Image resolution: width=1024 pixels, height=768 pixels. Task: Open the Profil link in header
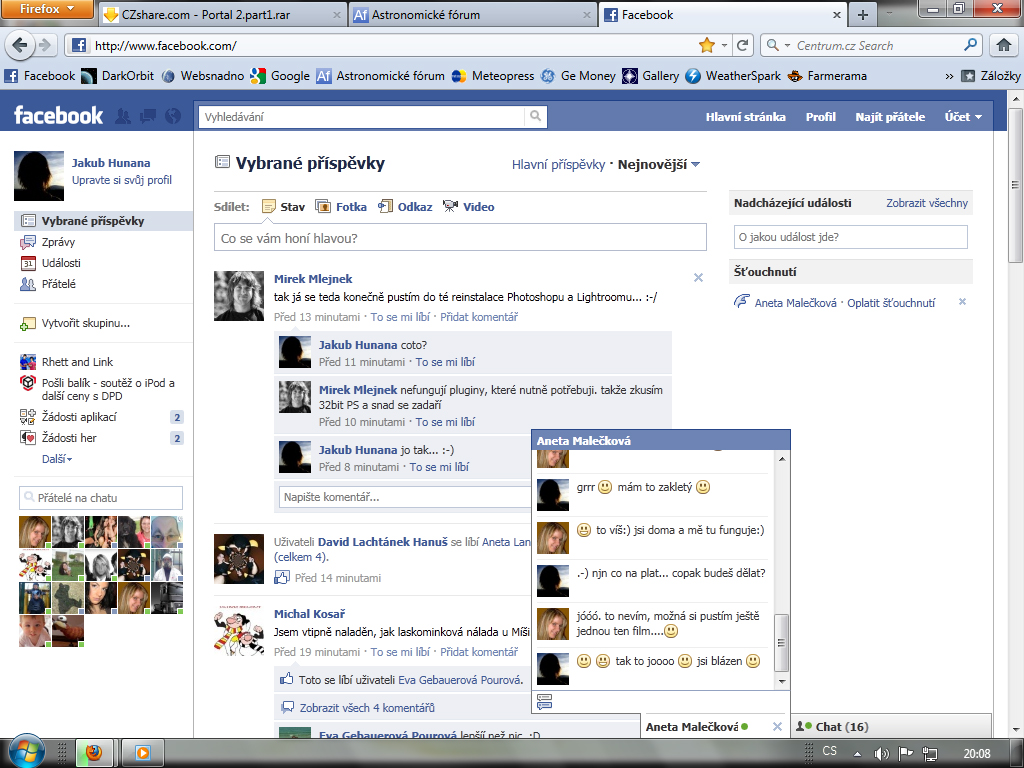820,117
